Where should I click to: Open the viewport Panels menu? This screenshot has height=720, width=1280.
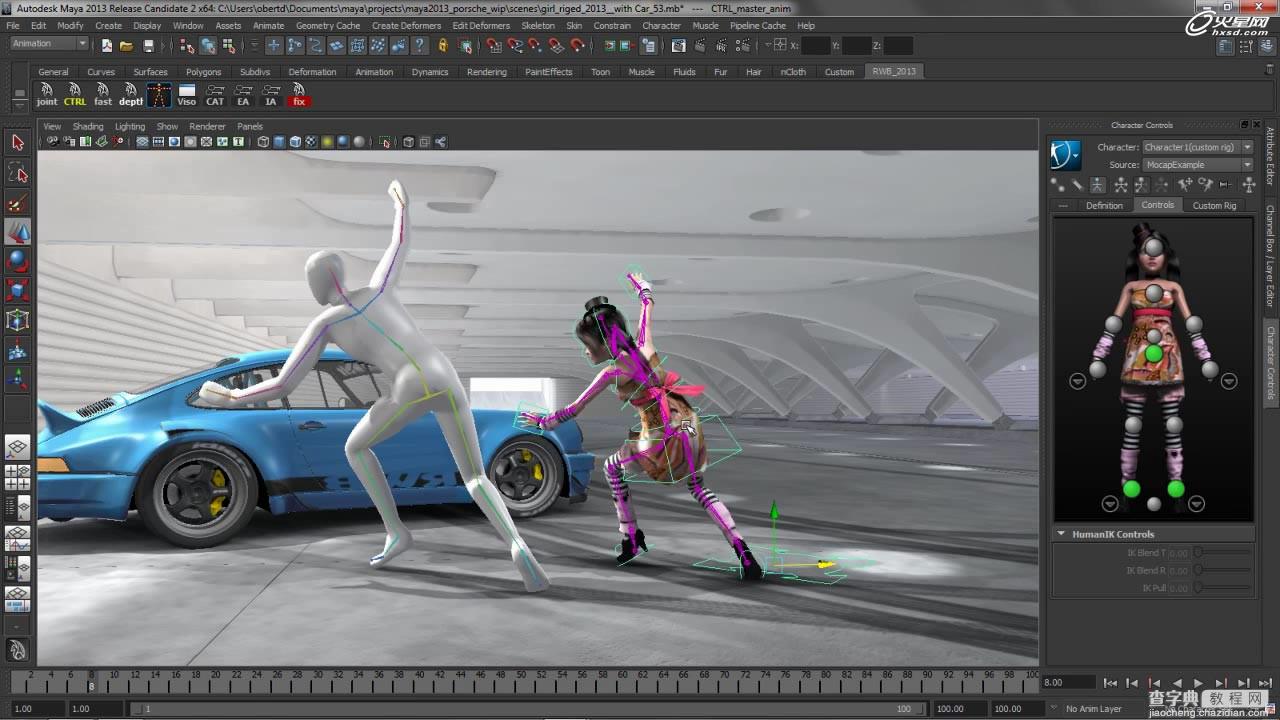coord(250,127)
